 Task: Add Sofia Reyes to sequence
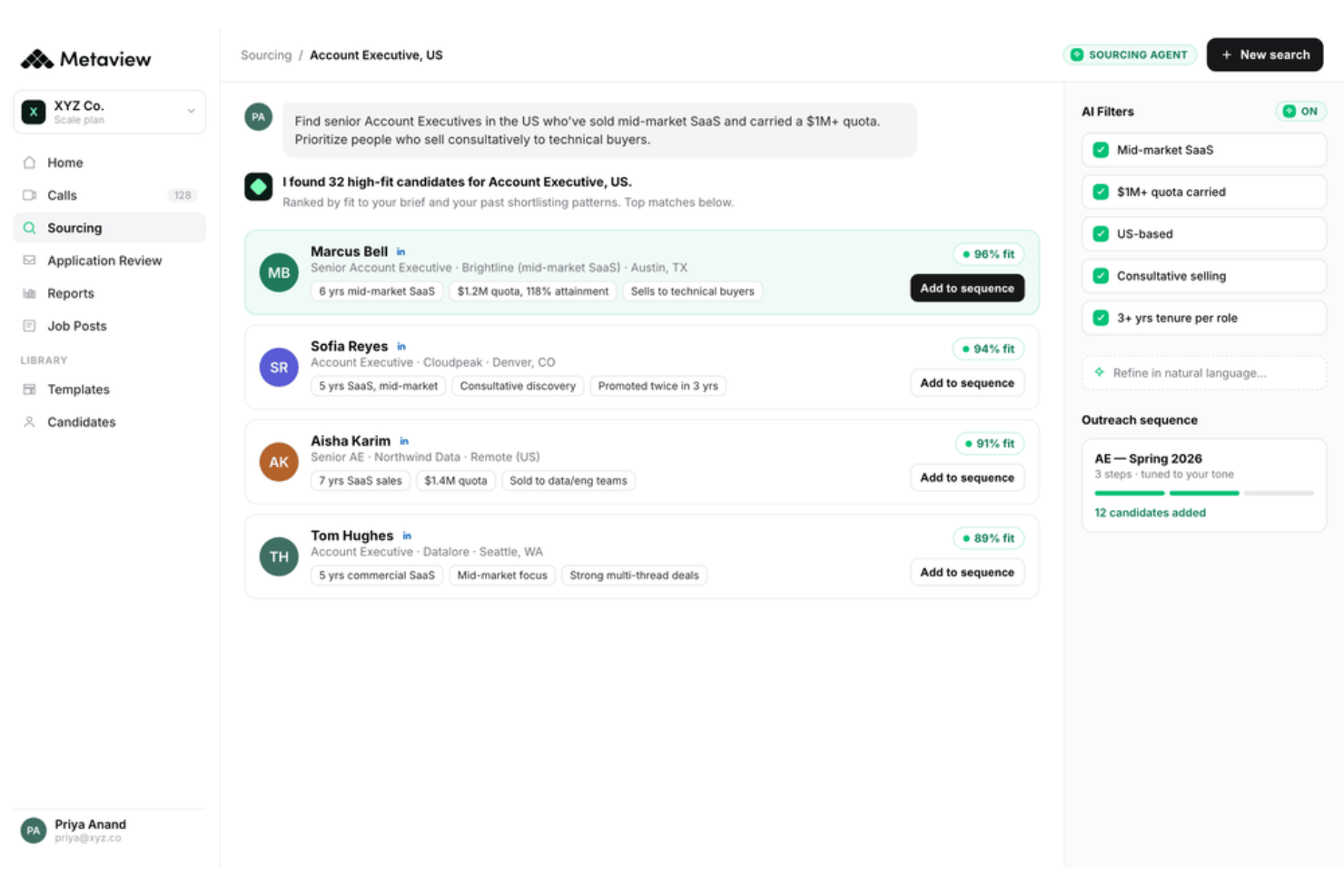[x=967, y=383]
